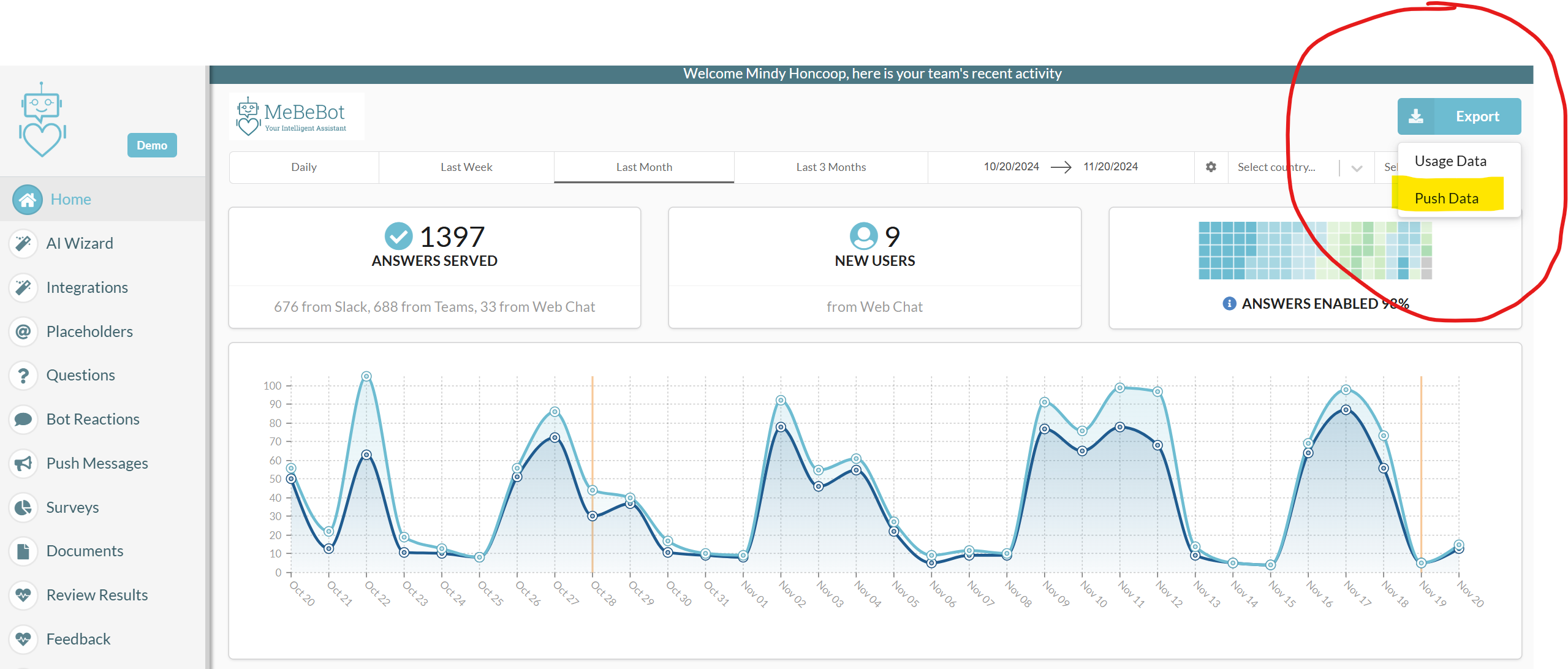Click the Demo button
The image size is (1568, 669).
coord(152,145)
